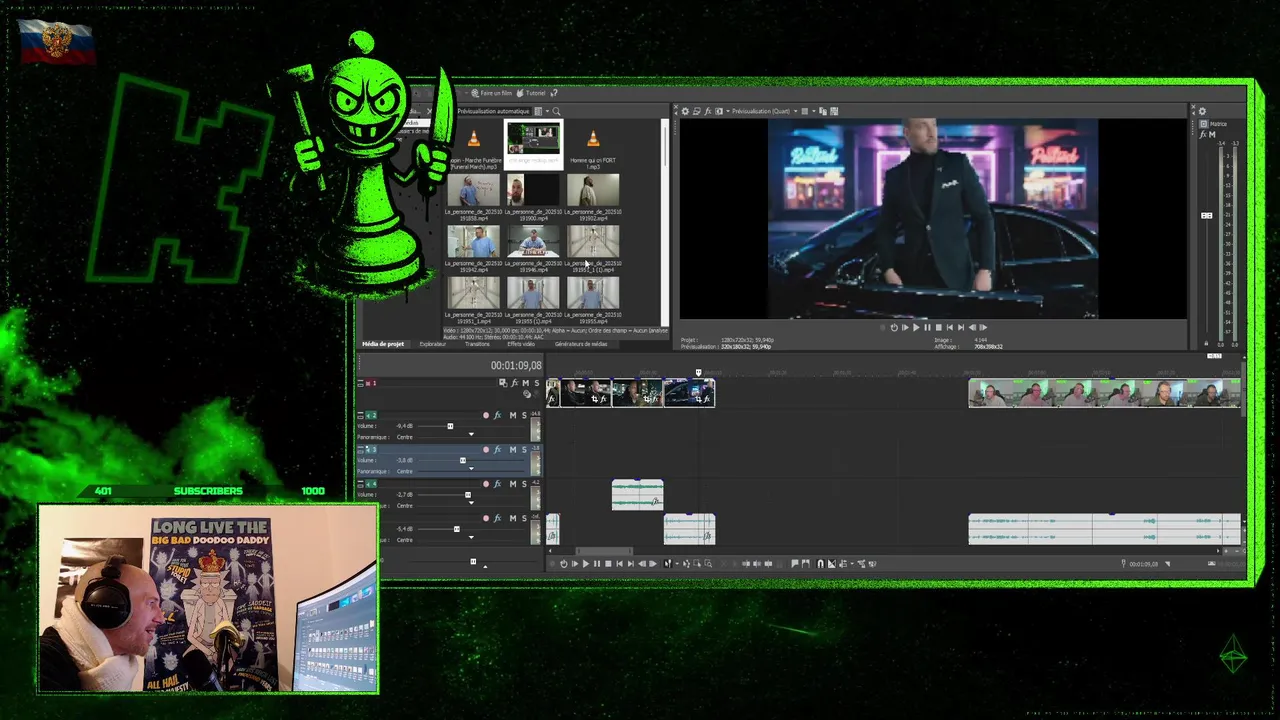
Task: Open master bus FX icon
Action: coord(1203,134)
